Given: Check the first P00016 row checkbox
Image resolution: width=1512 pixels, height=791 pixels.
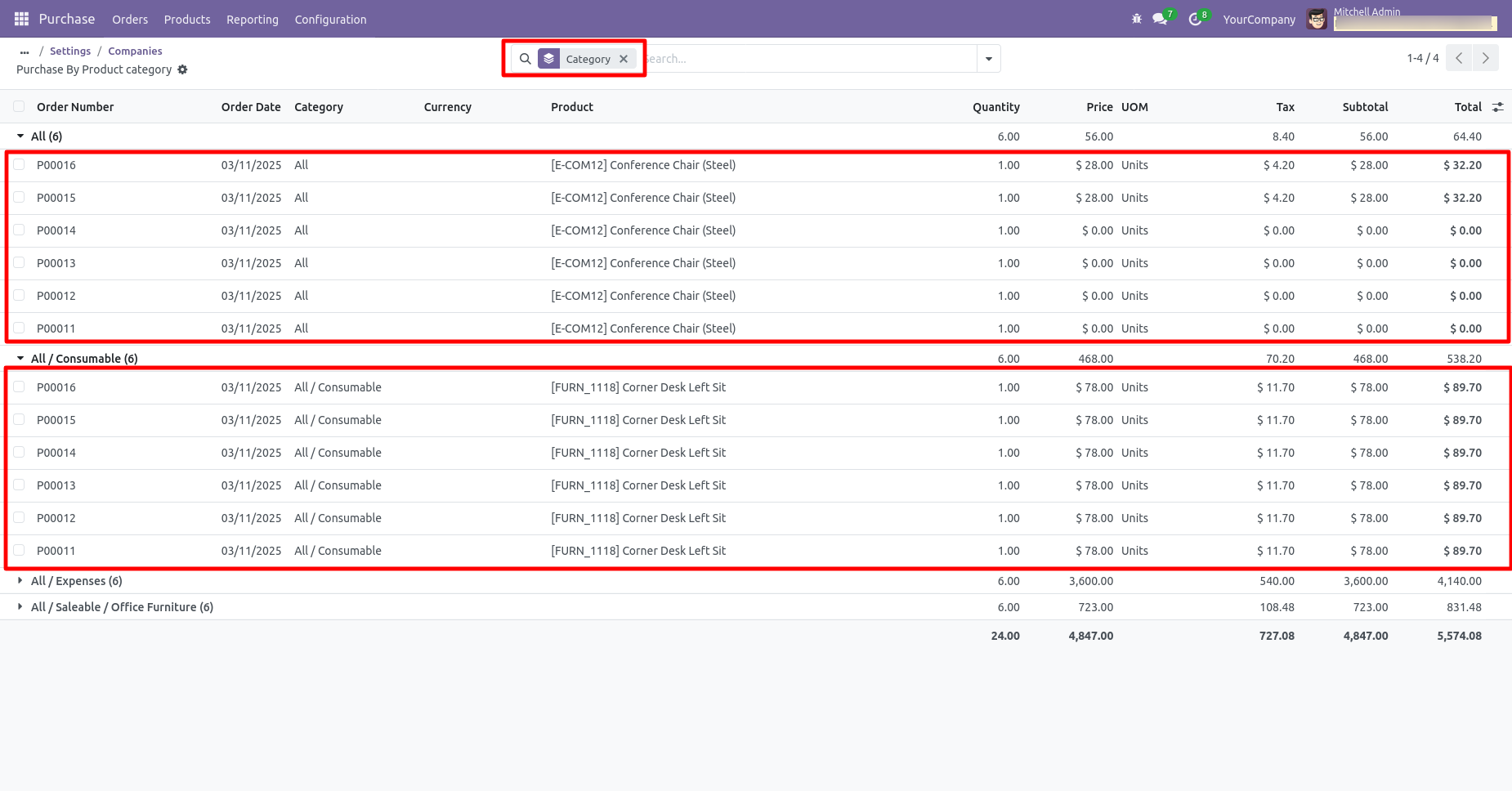Looking at the screenshot, I should coord(19,165).
